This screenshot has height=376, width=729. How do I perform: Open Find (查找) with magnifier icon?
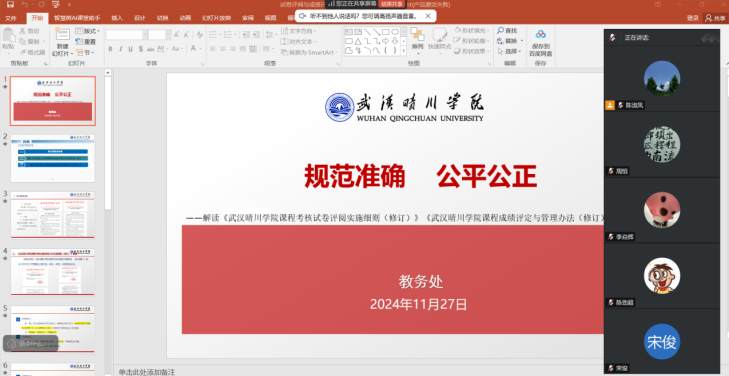[507, 31]
